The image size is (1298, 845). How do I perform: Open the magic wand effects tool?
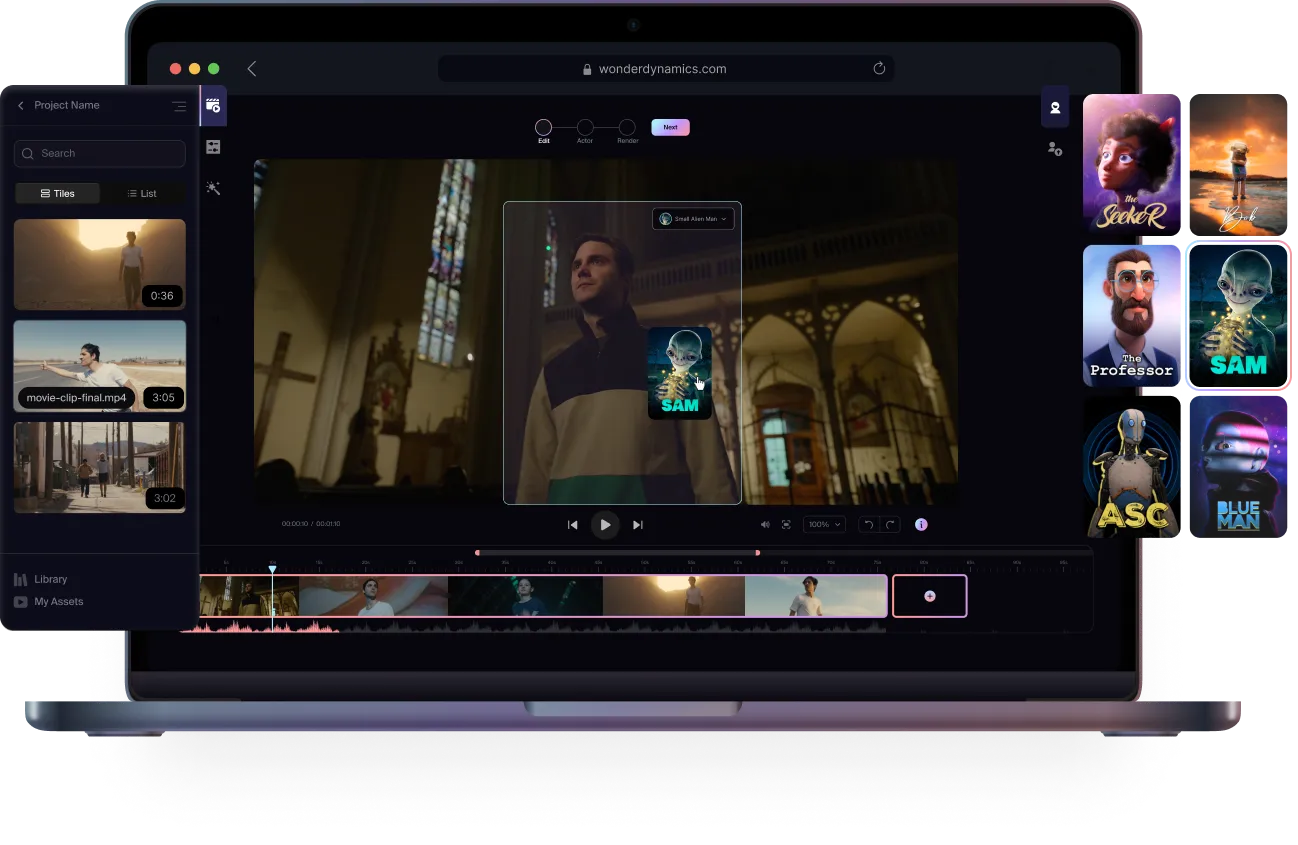click(x=213, y=188)
